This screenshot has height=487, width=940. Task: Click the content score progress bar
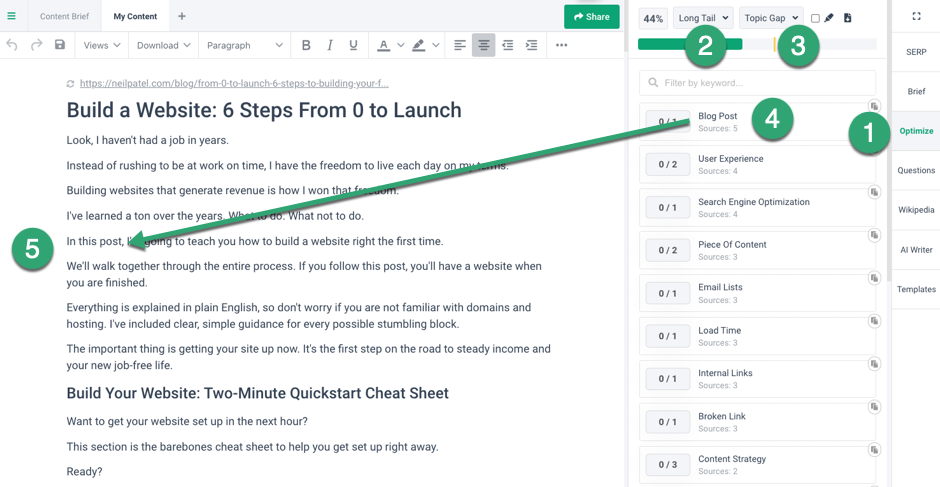tap(757, 44)
